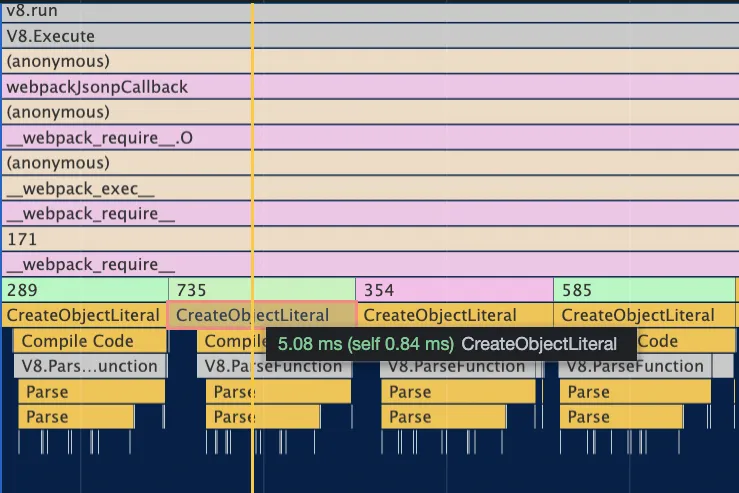Click CreateObjectLiteral under block 585
This screenshot has width=739, height=493.
click(644, 315)
